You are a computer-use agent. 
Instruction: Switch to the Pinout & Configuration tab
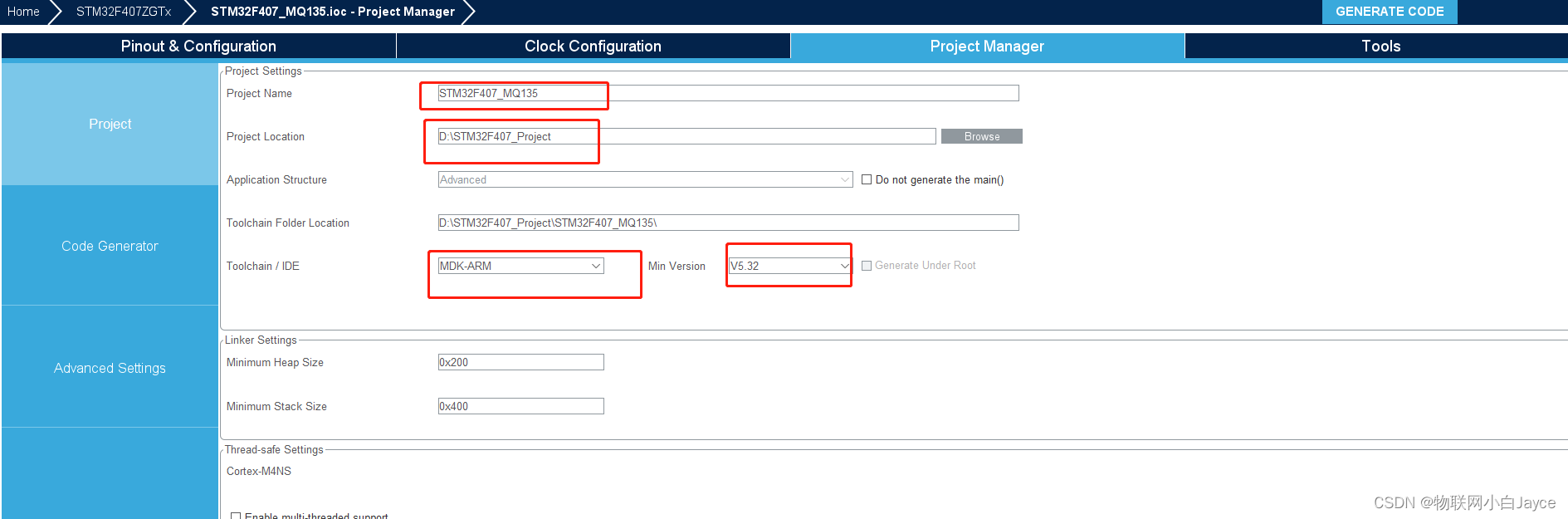198,47
